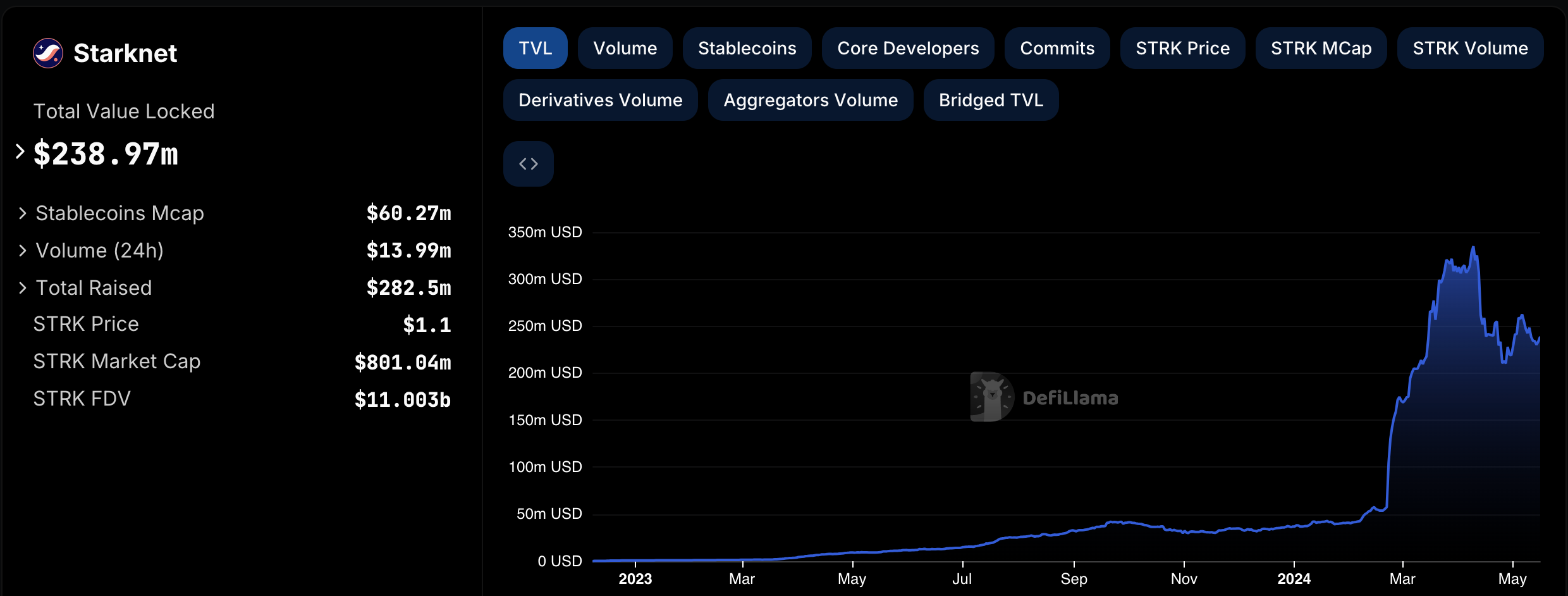Toggle the Volume chart series

(625, 48)
